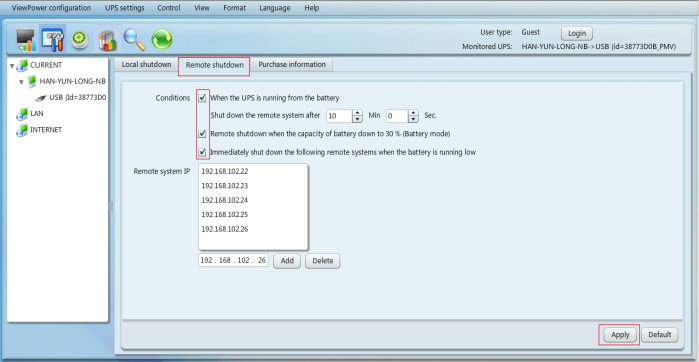The height and width of the screenshot is (362, 699).
Task: Click the Apply button
Action: click(620, 335)
